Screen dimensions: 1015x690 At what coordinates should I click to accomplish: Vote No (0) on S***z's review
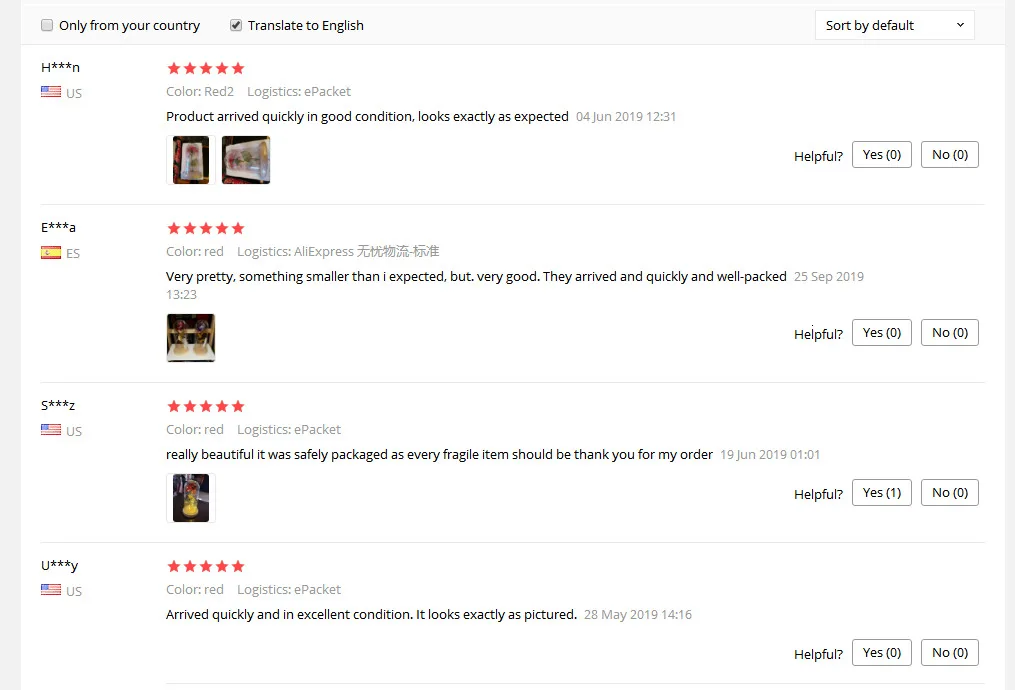950,493
